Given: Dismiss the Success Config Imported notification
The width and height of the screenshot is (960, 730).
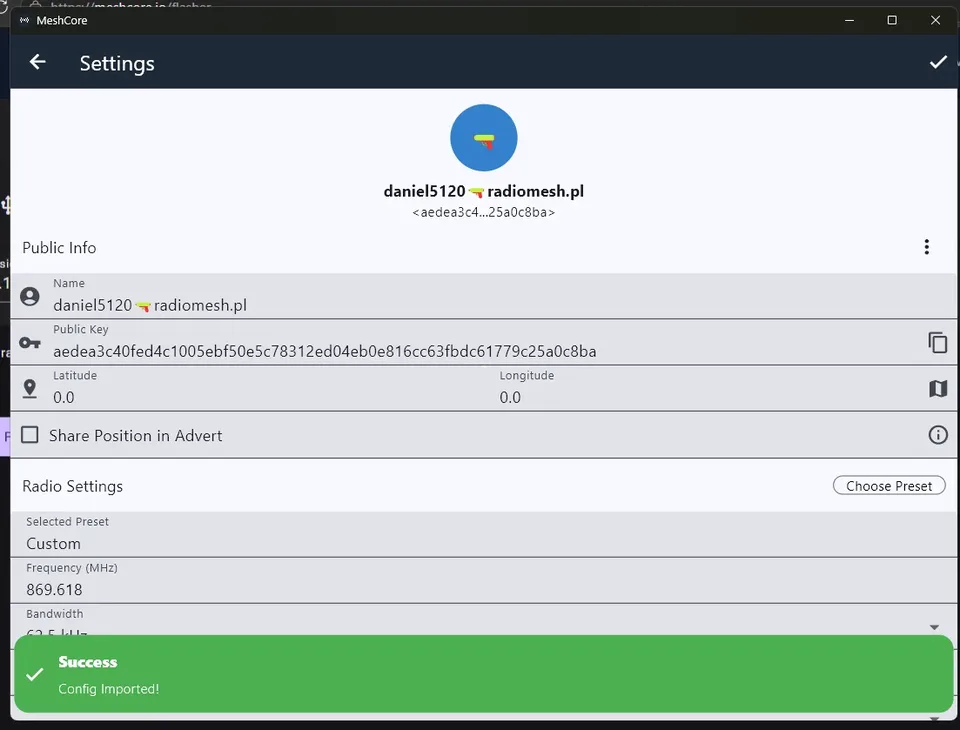Looking at the screenshot, I should pos(484,674).
